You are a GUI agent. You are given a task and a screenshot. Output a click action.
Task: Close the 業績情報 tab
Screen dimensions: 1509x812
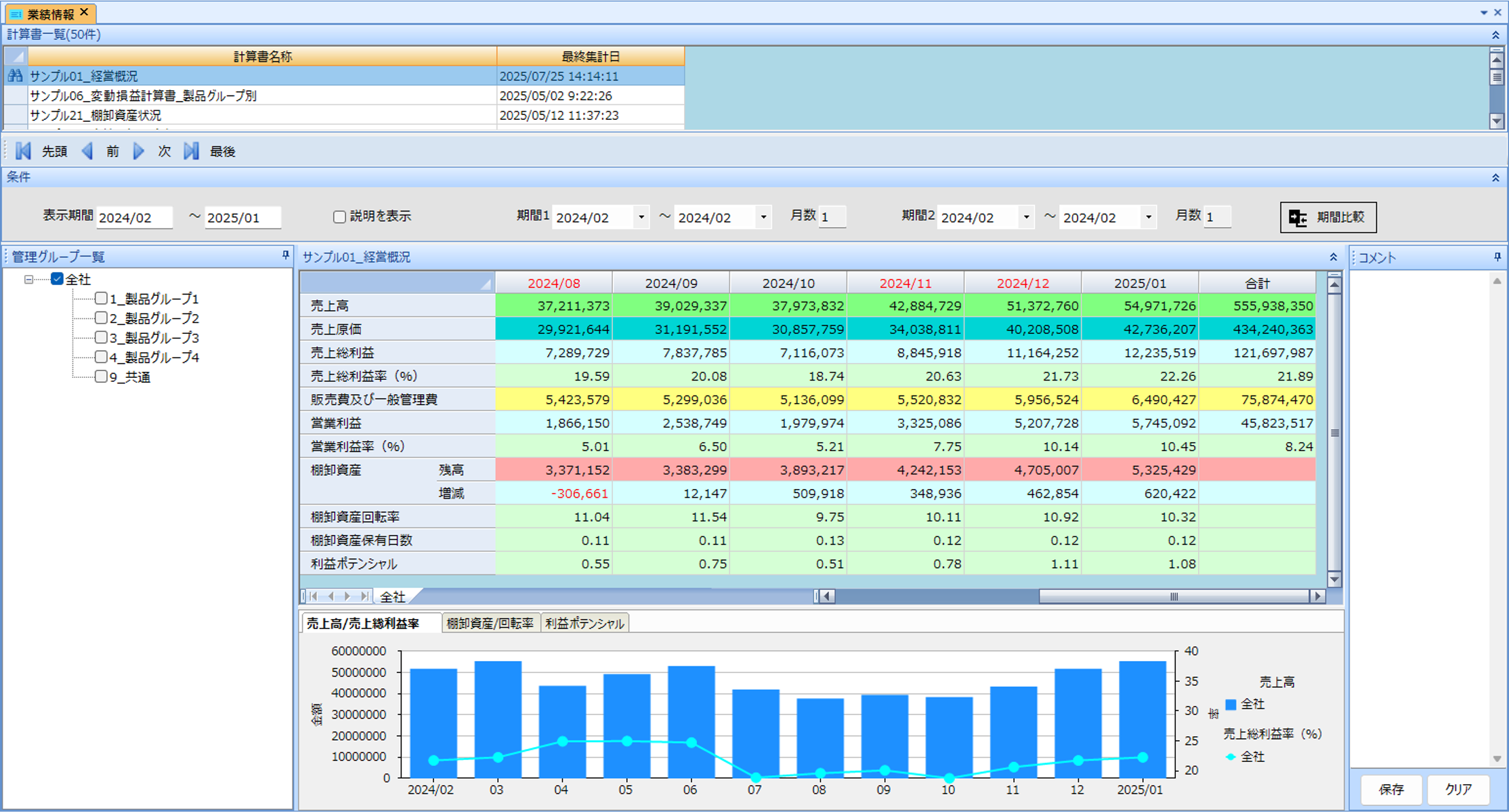[x=85, y=12]
